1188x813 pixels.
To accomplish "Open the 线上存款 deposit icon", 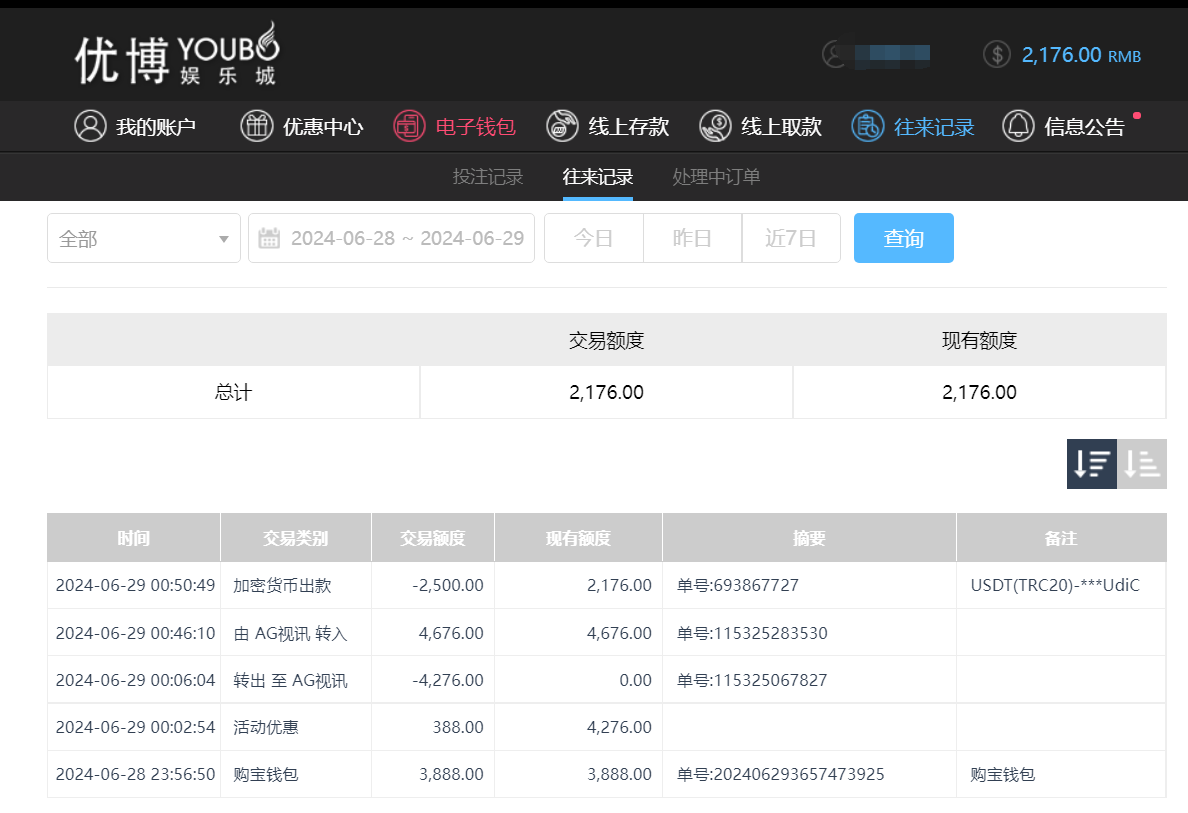I will point(561,126).
